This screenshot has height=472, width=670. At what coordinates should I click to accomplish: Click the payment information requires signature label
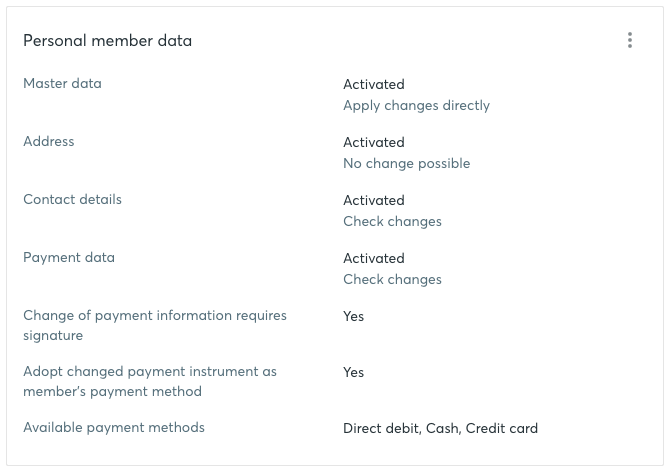pos(155,325)
